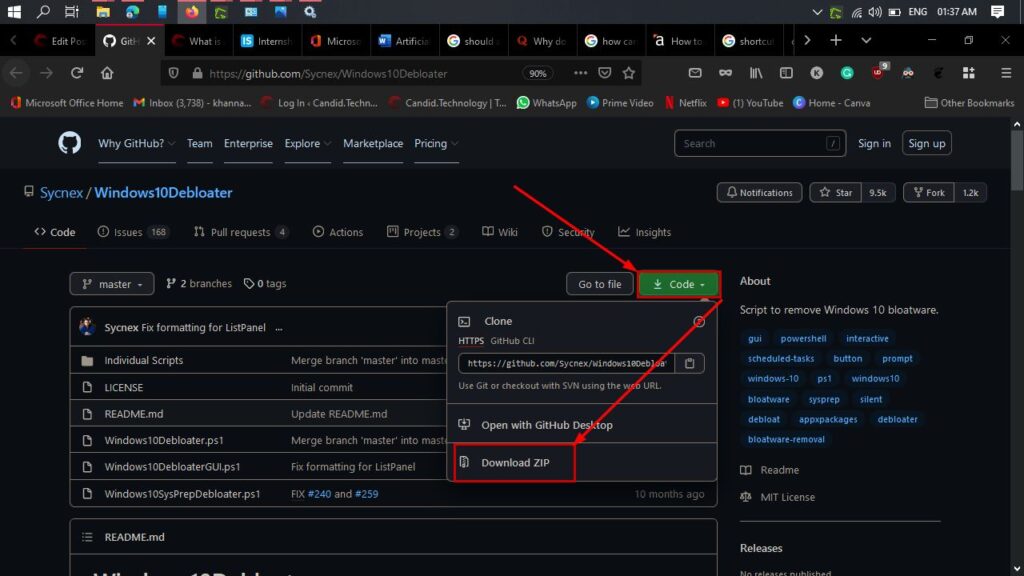Go to Firefox home icon
This screenshot has height=576, width=1024.
pos(107,73)
